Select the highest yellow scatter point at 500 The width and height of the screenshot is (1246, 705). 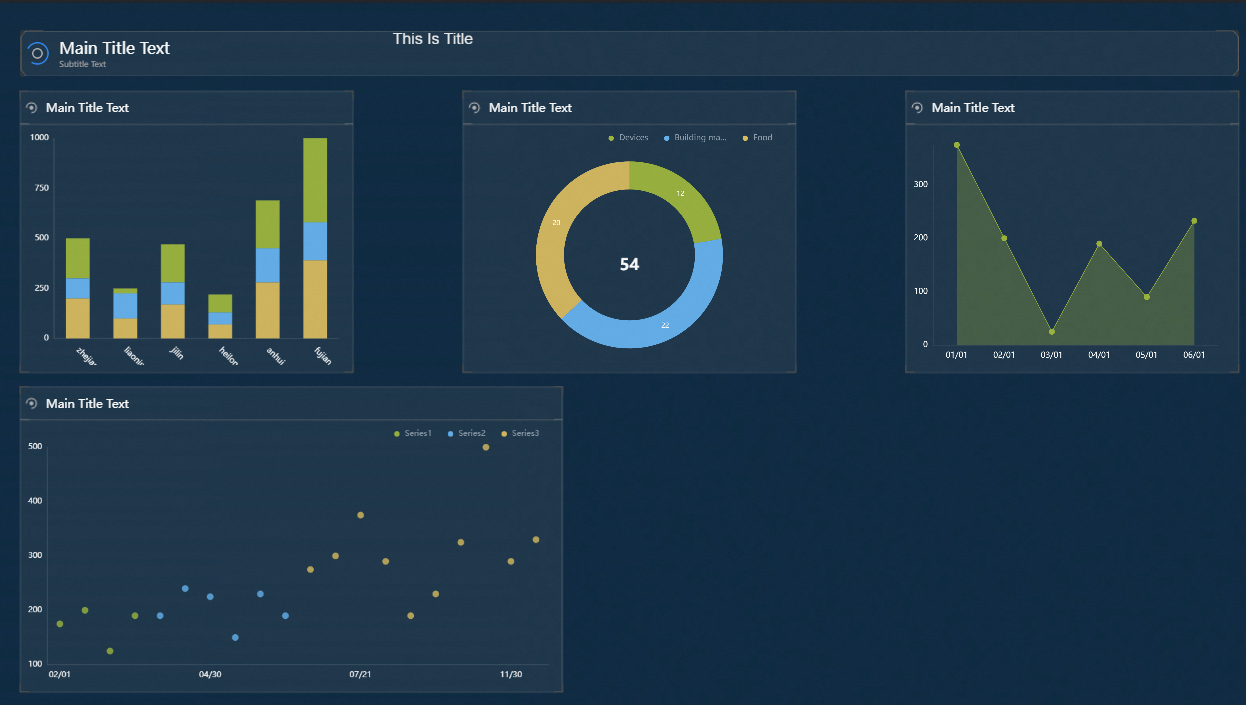click(486, 447)
